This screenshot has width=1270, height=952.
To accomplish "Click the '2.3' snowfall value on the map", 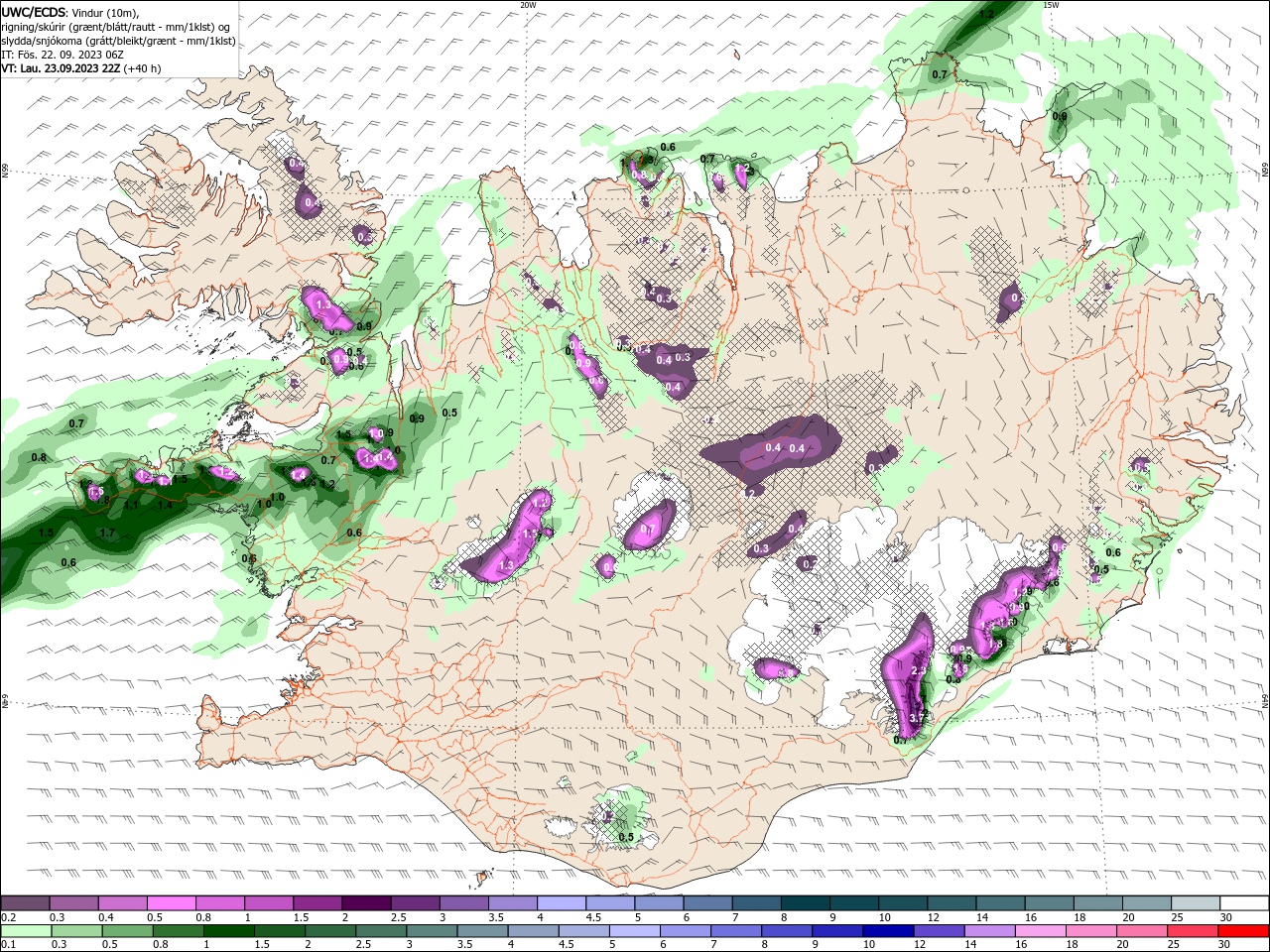I will tap(919, 671).
